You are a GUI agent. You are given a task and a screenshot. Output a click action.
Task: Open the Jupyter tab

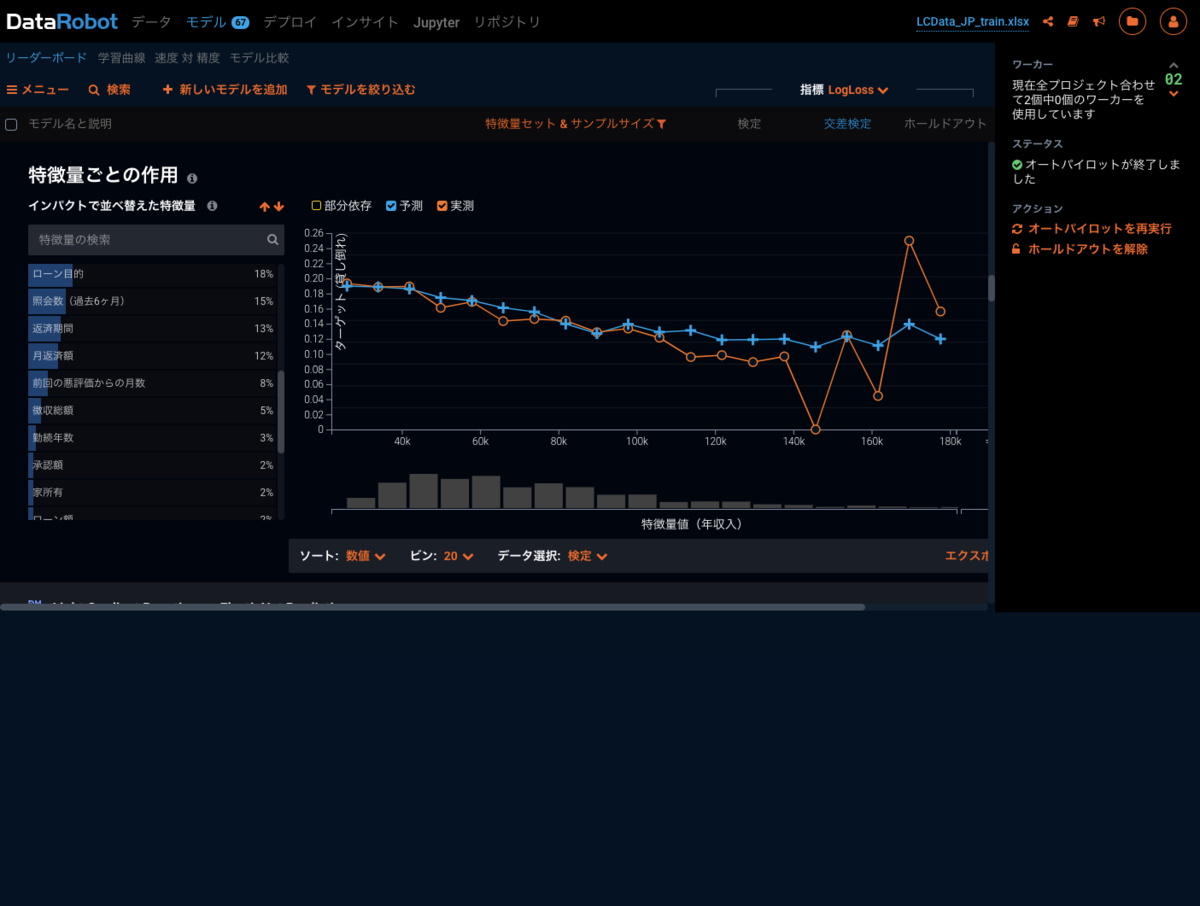[x=436, y=21]
